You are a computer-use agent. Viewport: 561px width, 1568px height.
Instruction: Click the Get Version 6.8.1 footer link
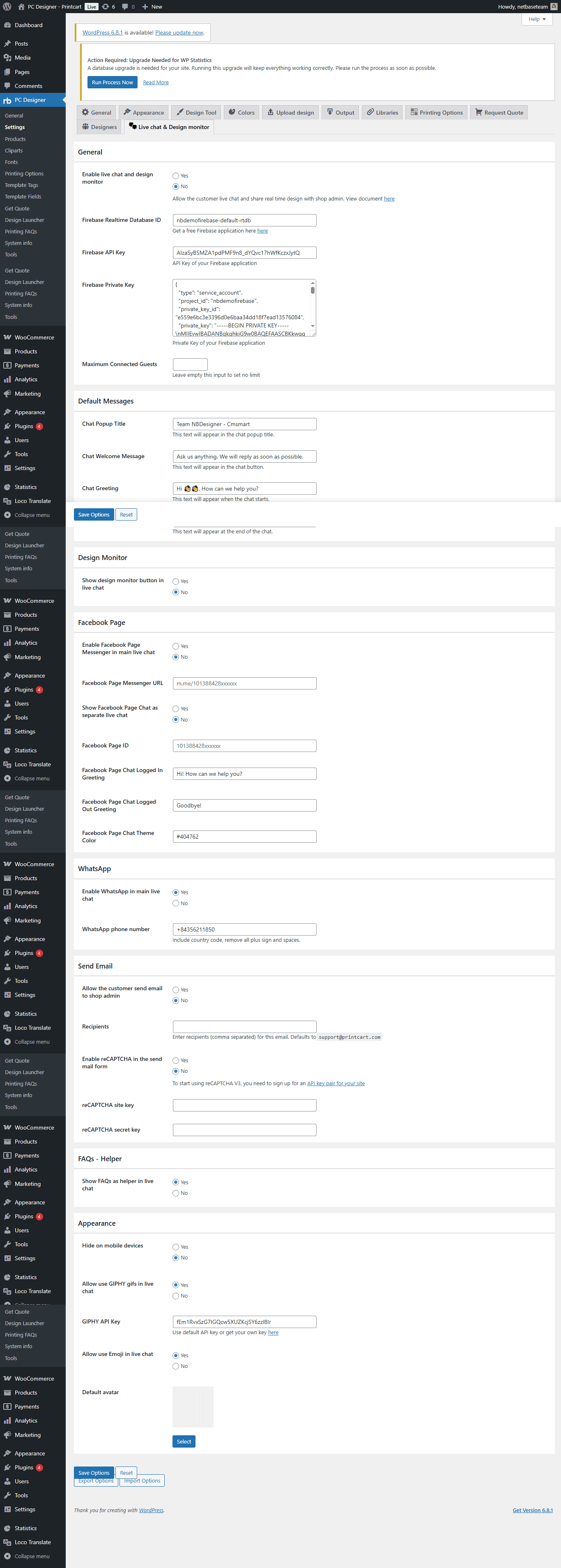coord(532,1510)
